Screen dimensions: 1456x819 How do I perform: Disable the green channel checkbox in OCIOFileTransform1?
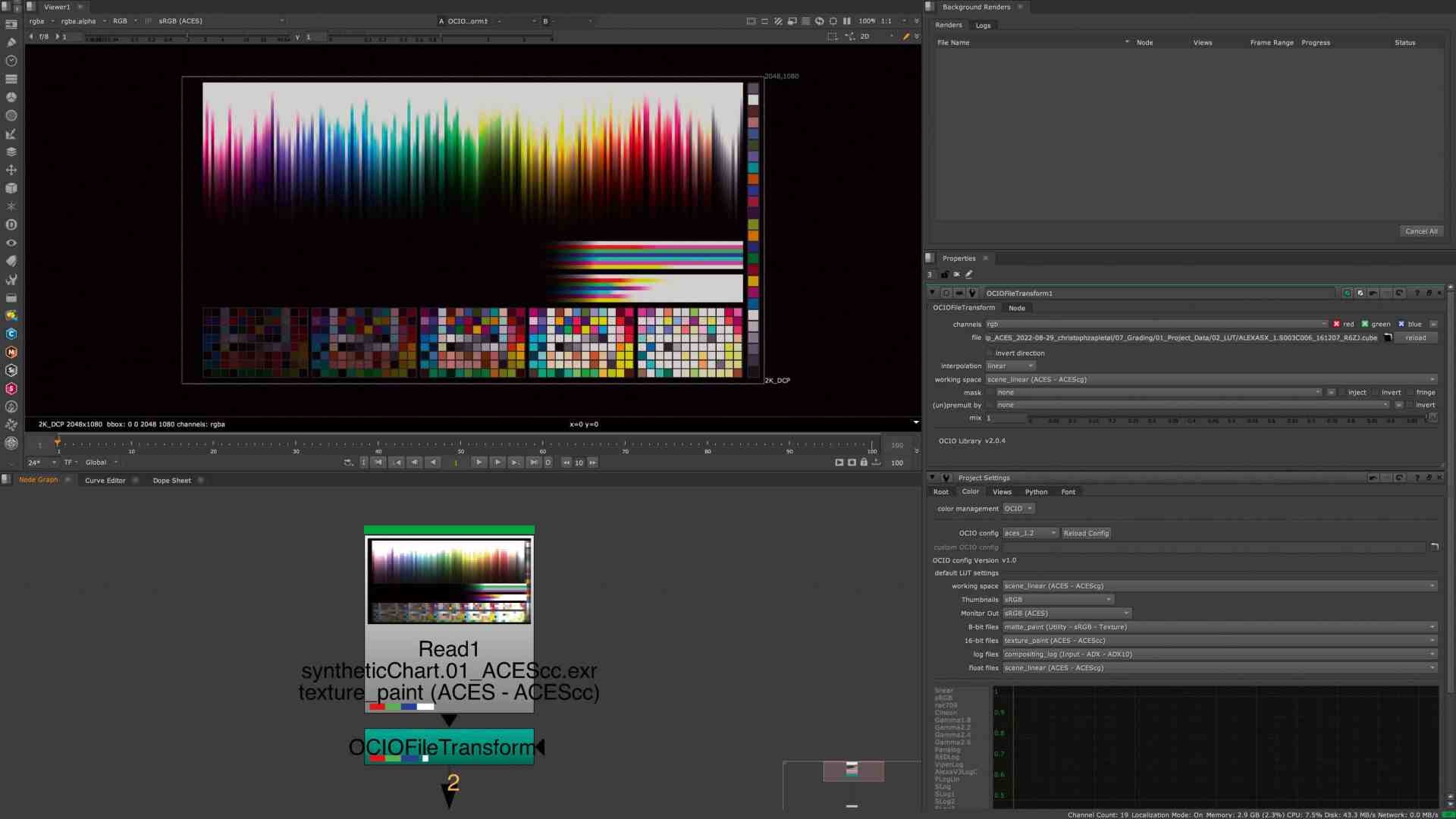pos(1364,324)
